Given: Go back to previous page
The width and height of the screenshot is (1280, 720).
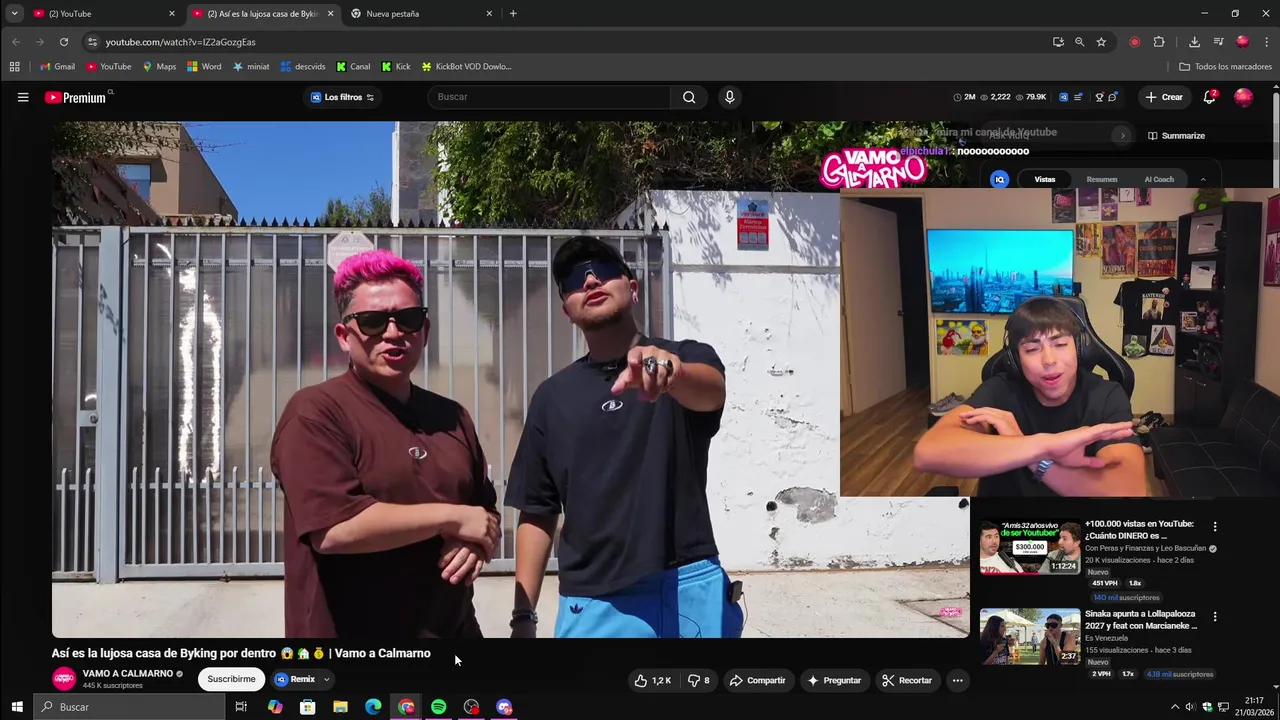Looking at the screenshot, I should (15, 42).
